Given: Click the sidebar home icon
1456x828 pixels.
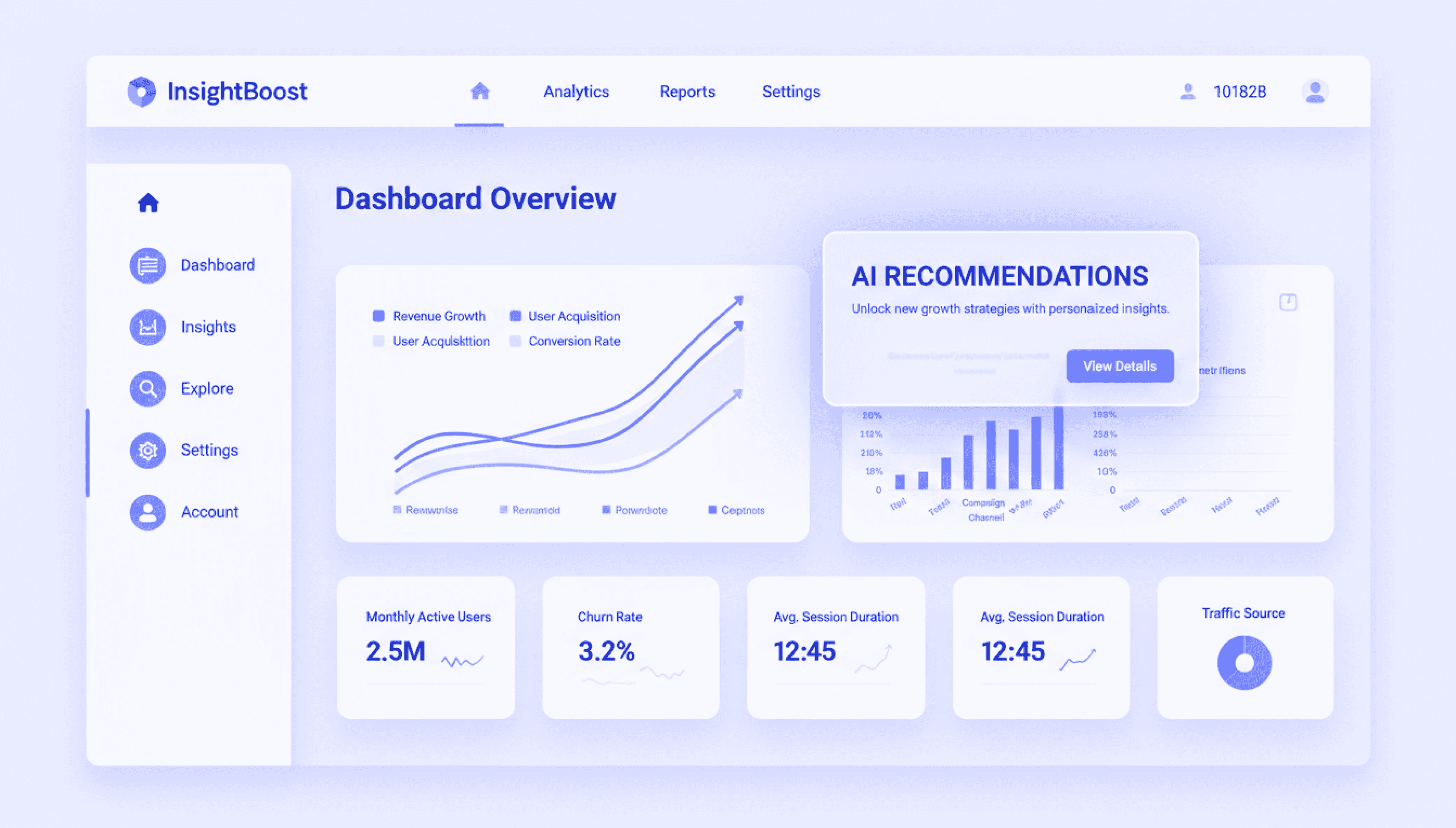Looking at the screenshot, I should click(148, 202).
